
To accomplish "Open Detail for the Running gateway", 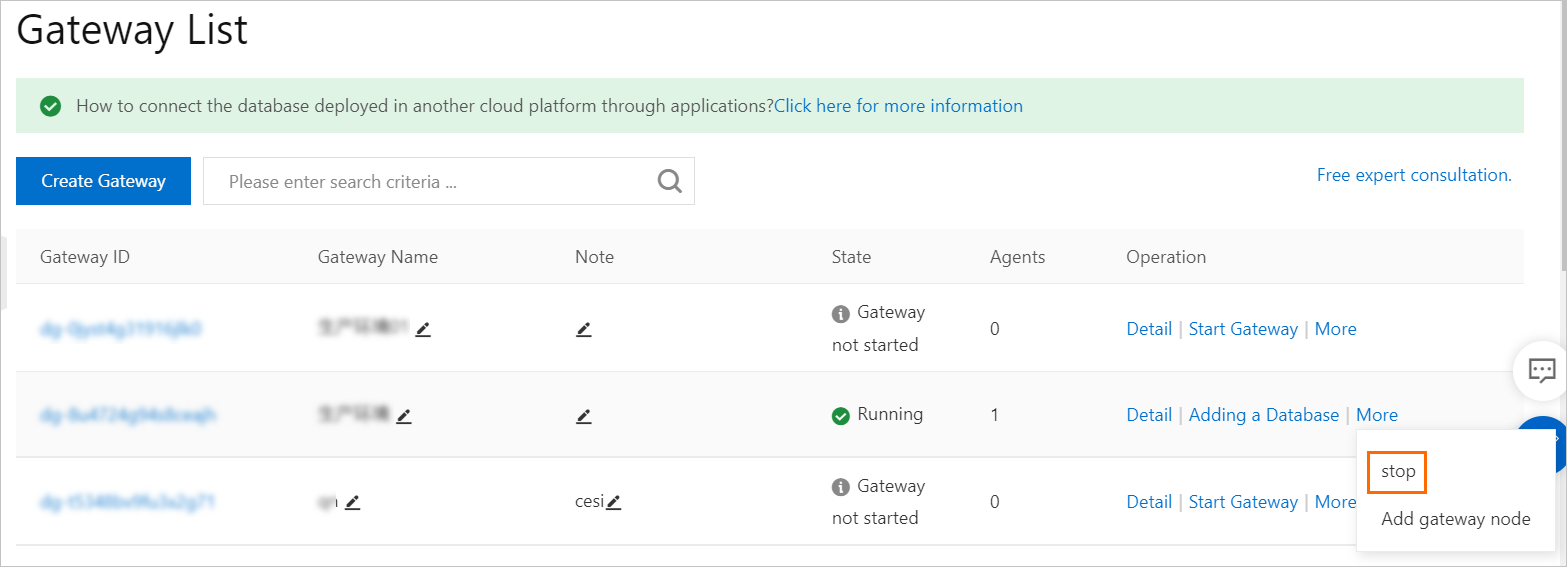I will coord(1148,415).
